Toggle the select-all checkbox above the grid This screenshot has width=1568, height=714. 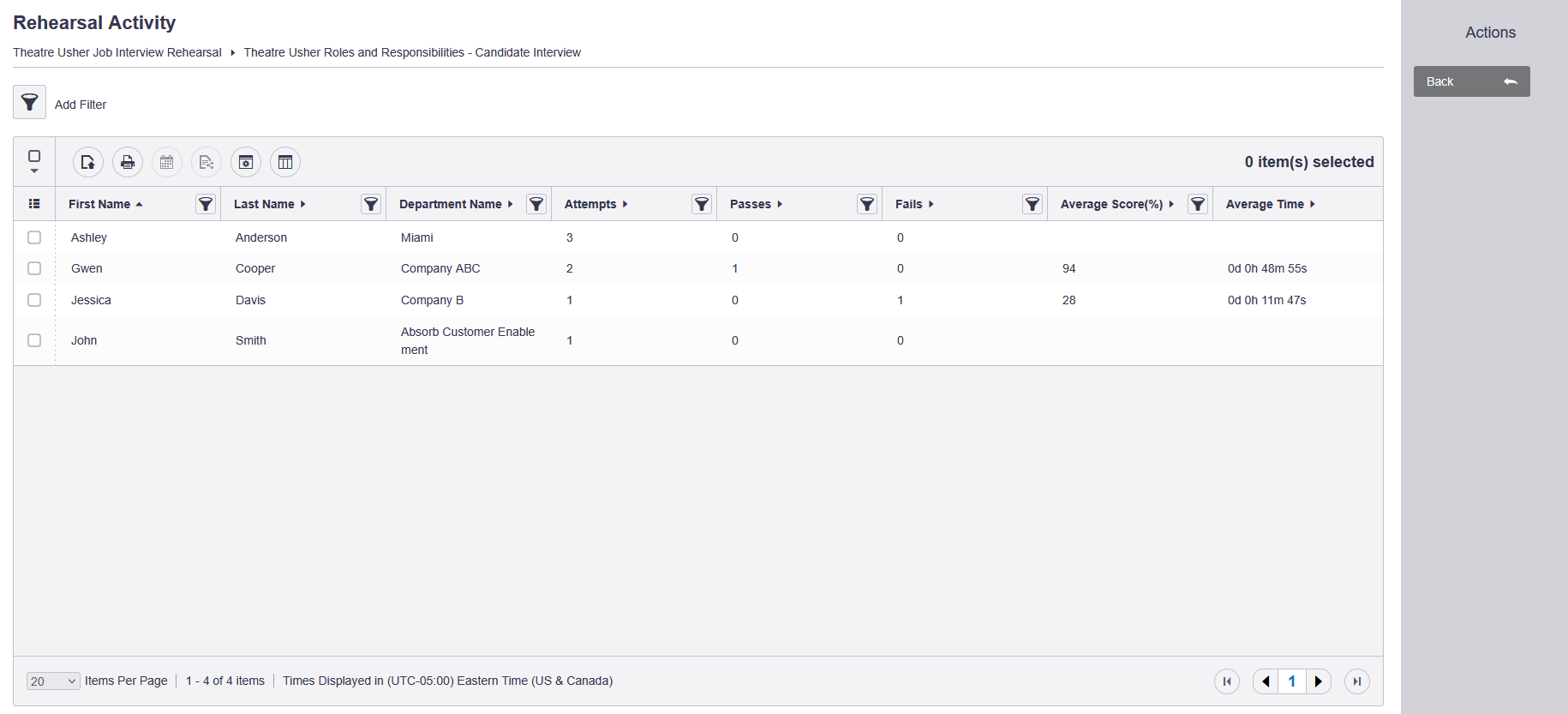point(34,156)
